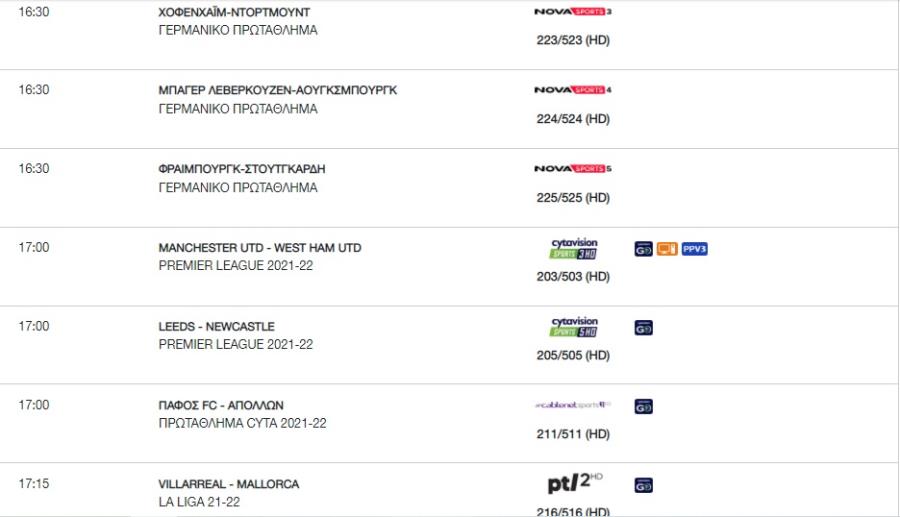Click Cytavision Sports 3 HD logo

pos(574,248)
